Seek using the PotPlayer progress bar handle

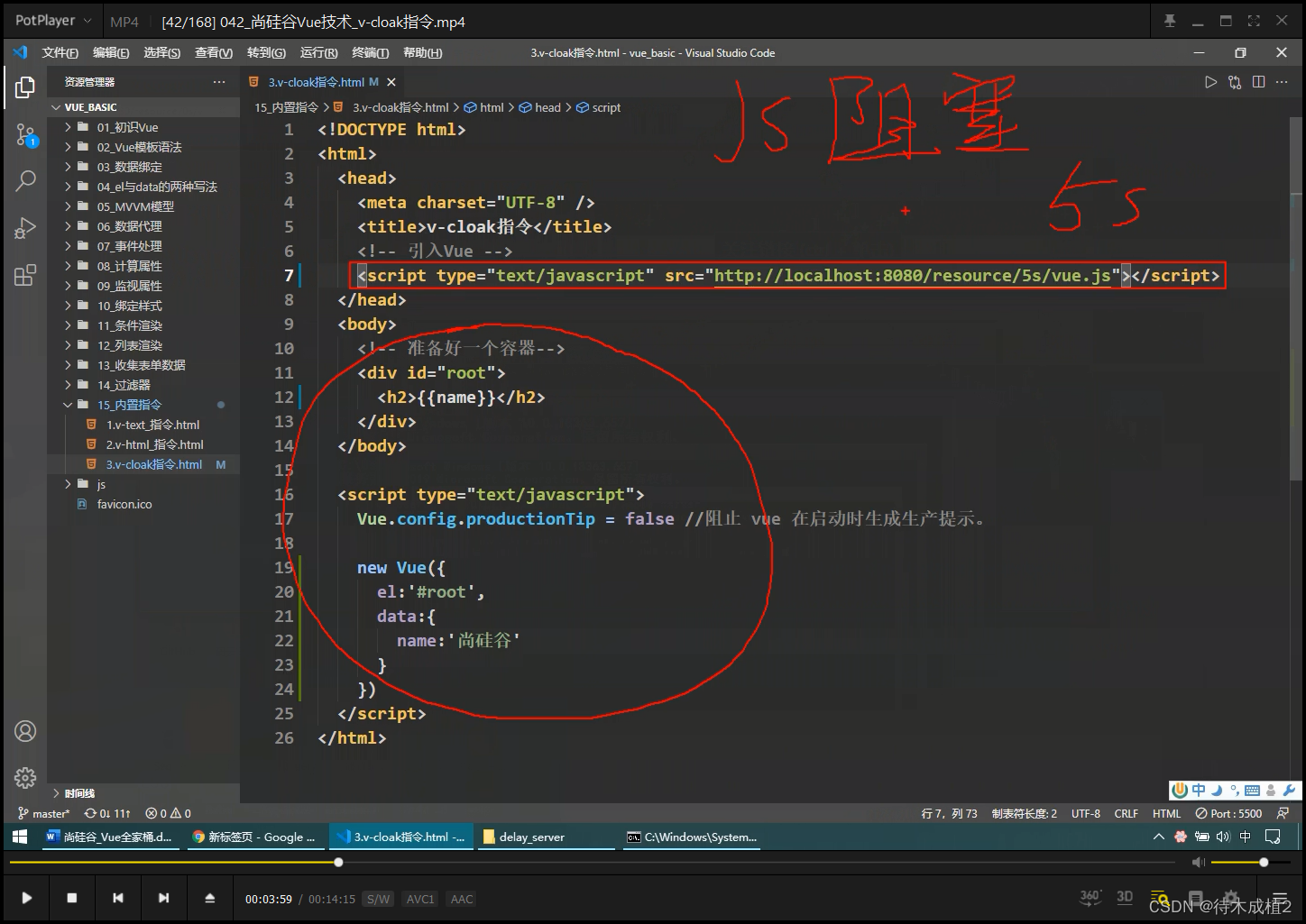pos(338,863)
